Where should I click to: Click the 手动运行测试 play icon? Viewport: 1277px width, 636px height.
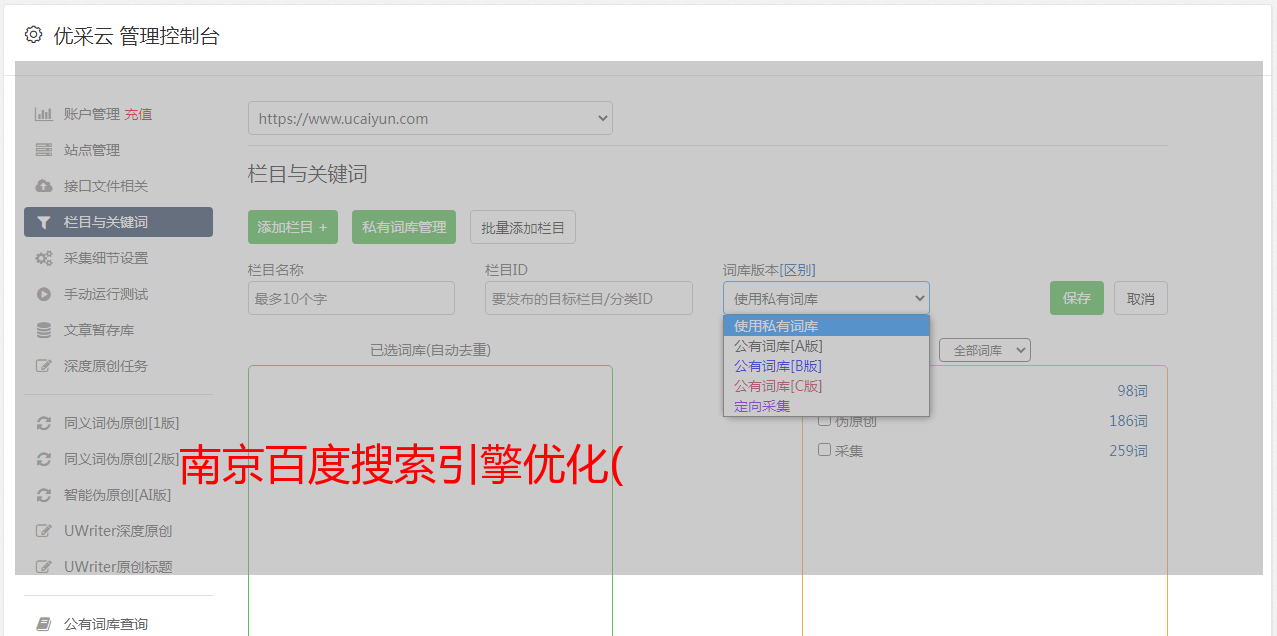point(44,294)
